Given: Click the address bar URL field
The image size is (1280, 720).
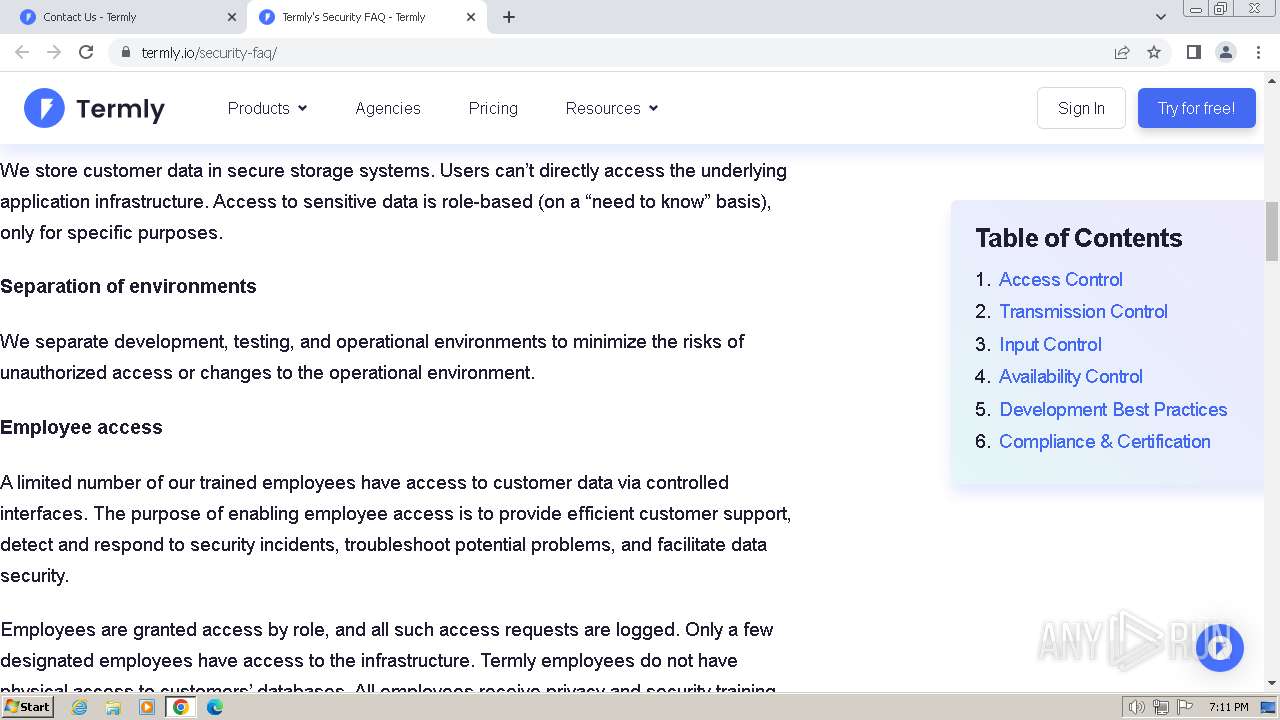Looking at the screenshot, I should pyautogui.click(x=600, y=52).
